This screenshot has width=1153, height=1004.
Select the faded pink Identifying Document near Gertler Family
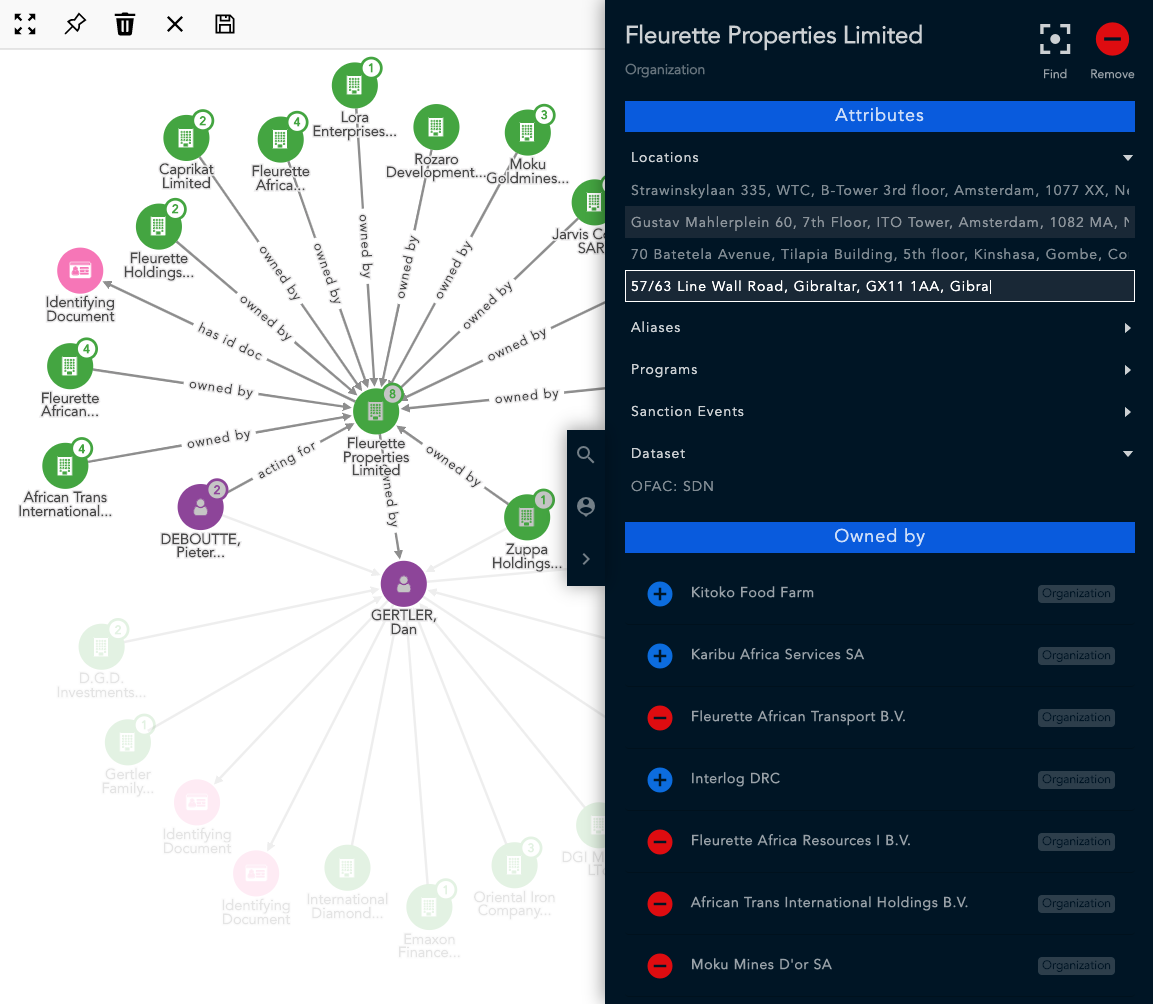[x=197, y=802]
